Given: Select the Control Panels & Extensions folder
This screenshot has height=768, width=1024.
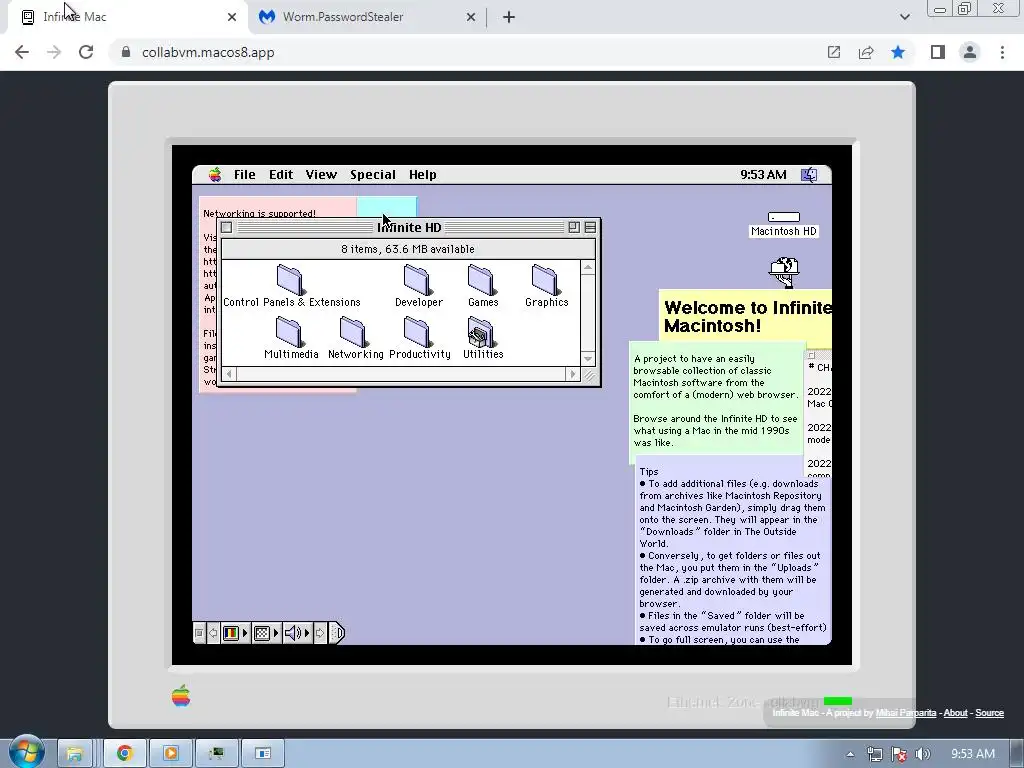Looking at the screenshot, I should (x=291, y=286).
